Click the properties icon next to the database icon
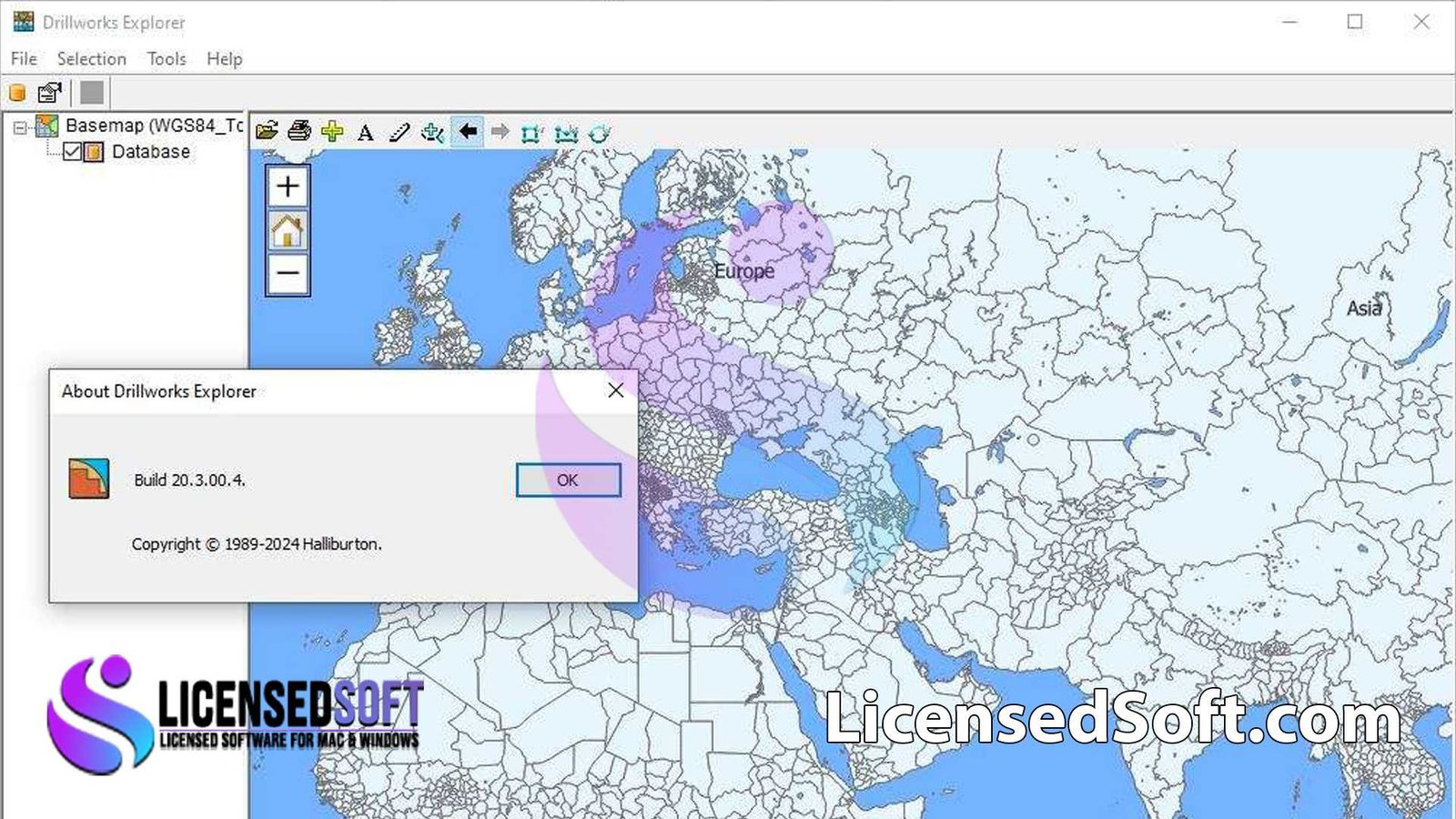 (x=48, y=92)
